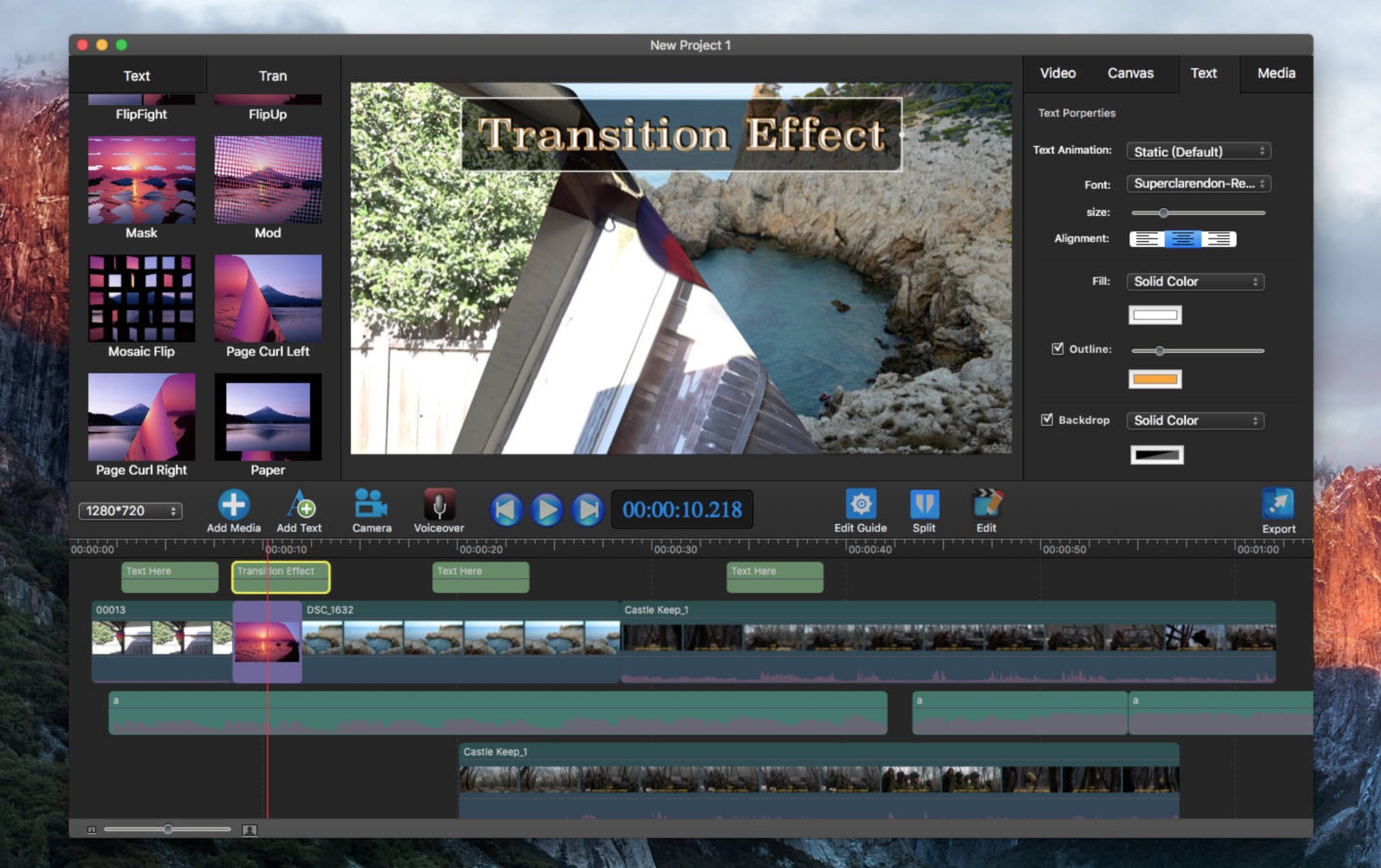The width and height of the screenshot is (1381, 868).
Task: Click the Edit clapperboard icon
Action: tap(987, 504)
